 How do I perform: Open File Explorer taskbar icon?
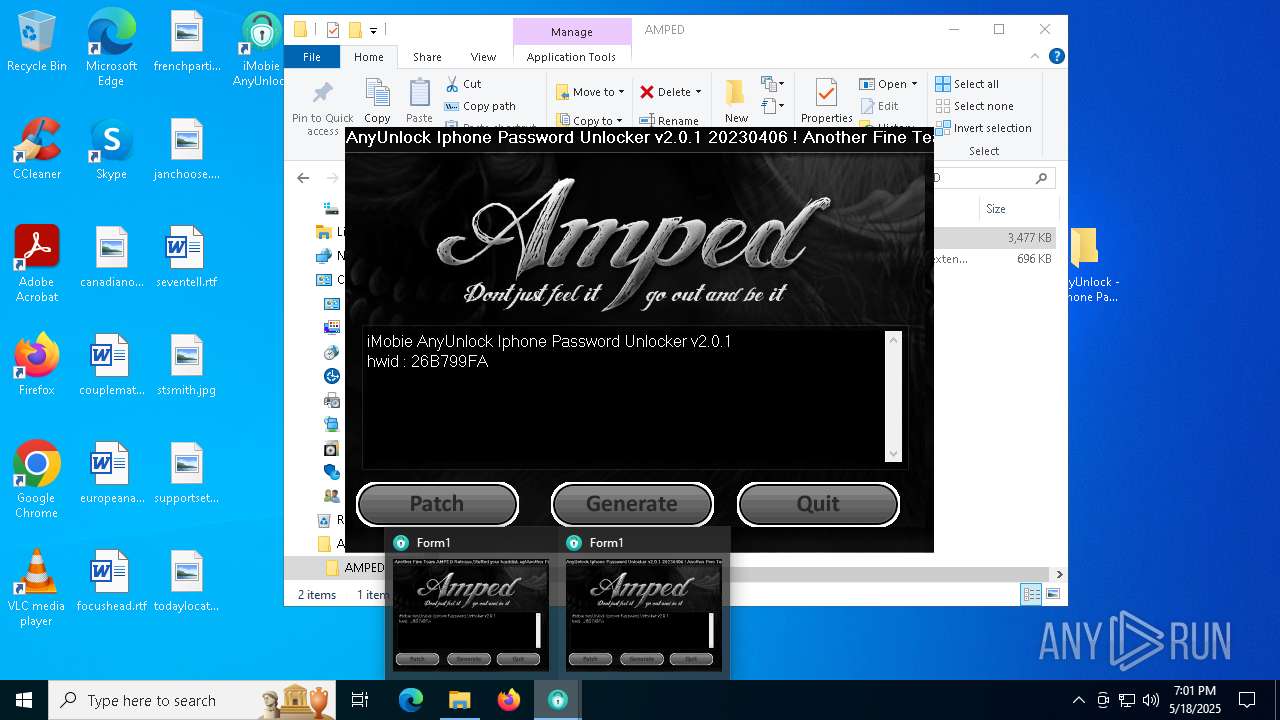(x=459, y=700)
